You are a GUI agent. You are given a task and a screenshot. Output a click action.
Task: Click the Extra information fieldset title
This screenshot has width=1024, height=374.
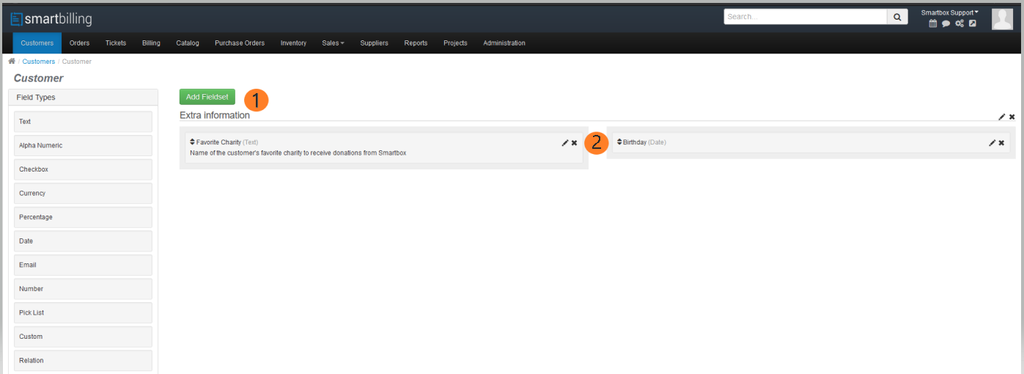[215, 116]
